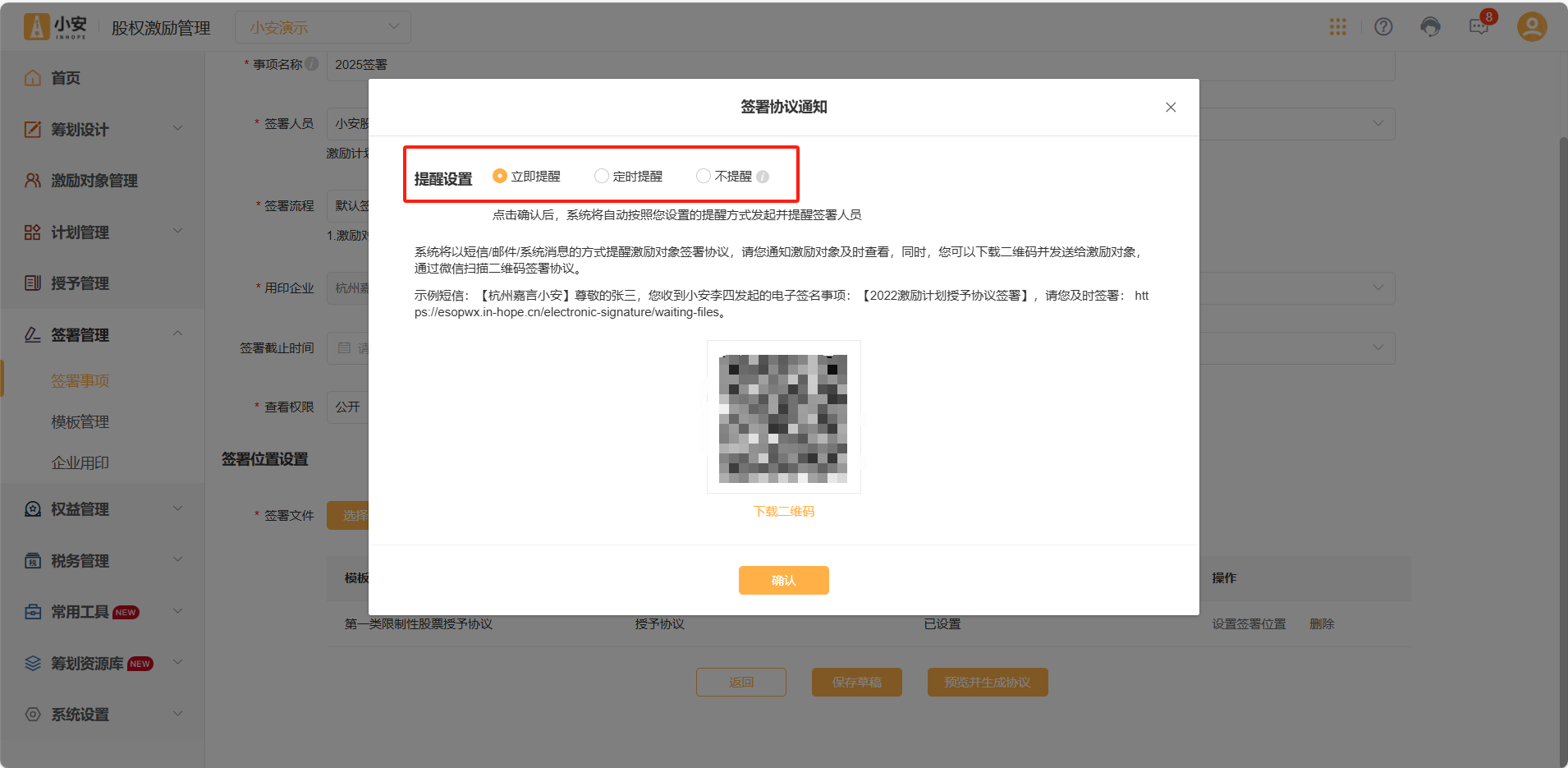Click the 预览并生成协议 button
The width and height of the screenshot is (1568, 768).
(987, 682)
